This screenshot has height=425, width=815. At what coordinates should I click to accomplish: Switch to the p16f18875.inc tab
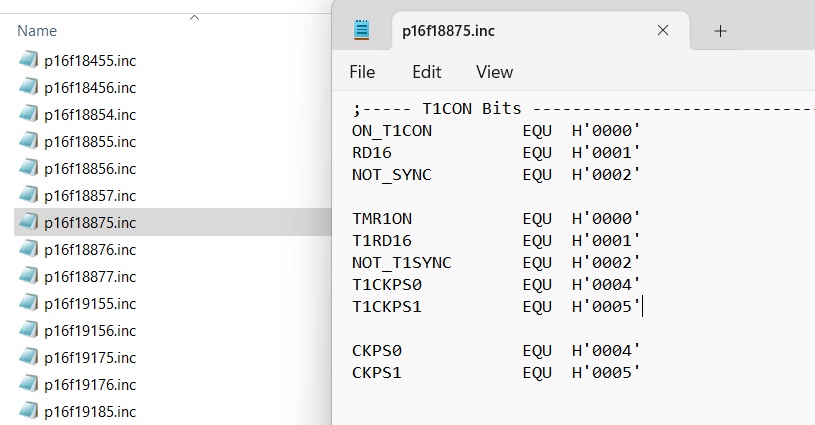pyautogui.click(x=448, y=31)
